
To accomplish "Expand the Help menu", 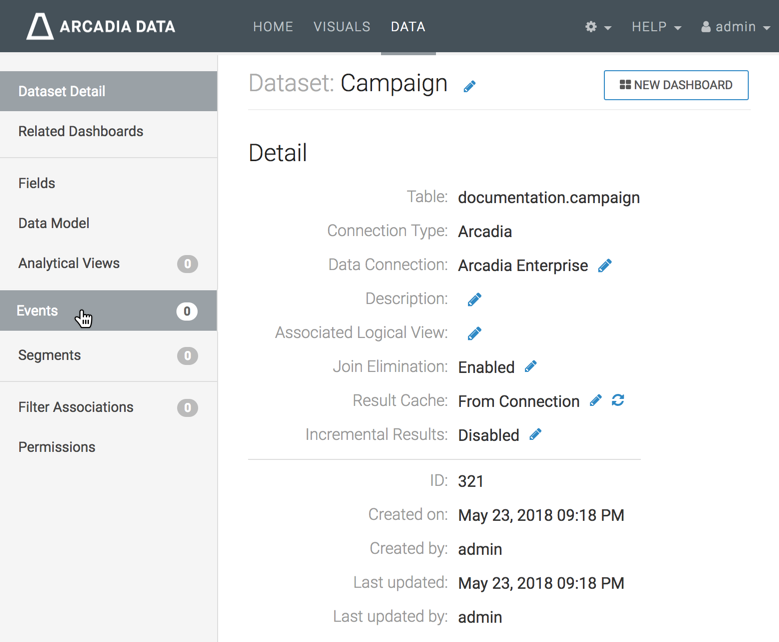I will (656, 27).
